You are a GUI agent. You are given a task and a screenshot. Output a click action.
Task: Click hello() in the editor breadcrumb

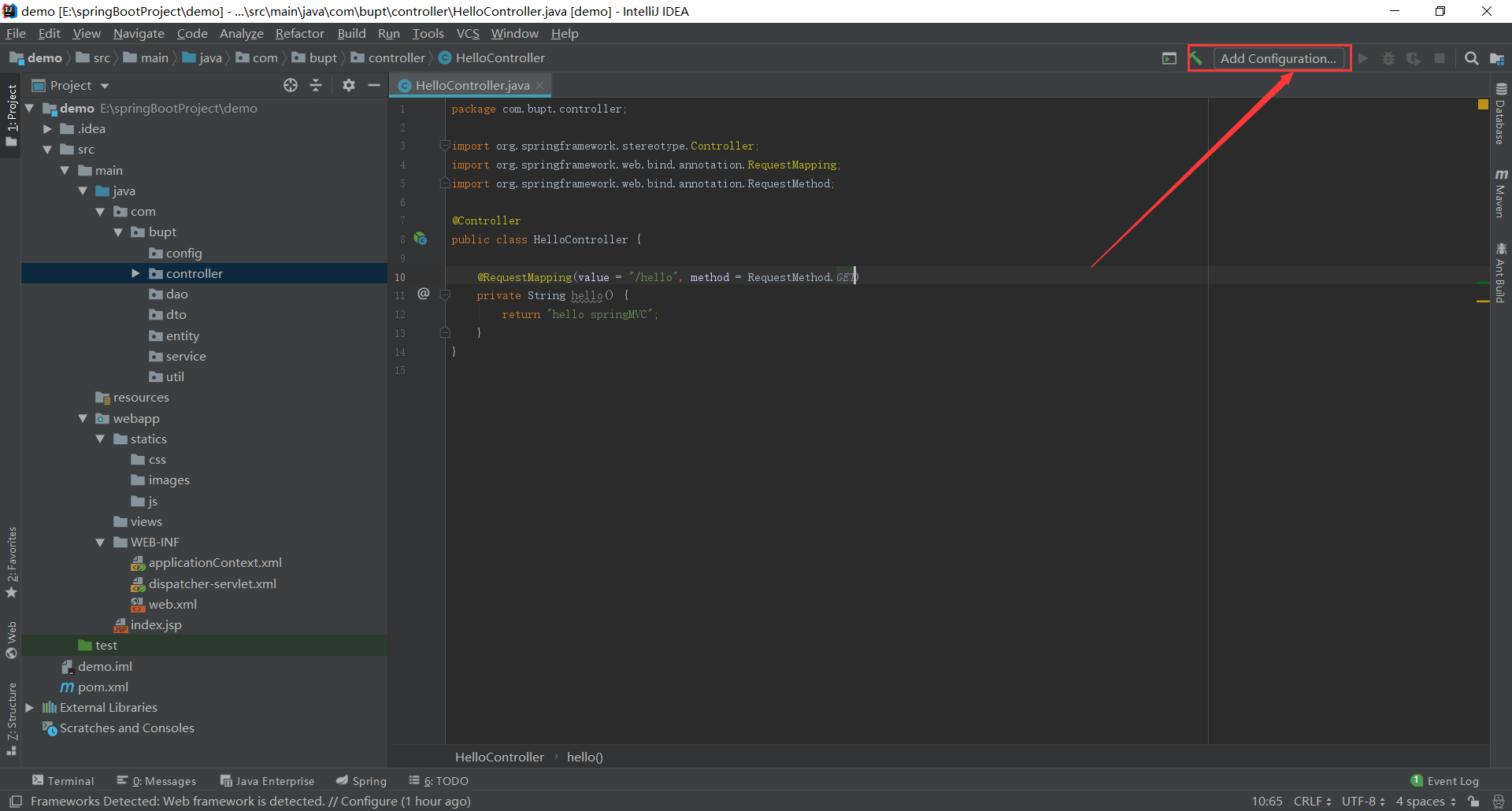[585, 757]
